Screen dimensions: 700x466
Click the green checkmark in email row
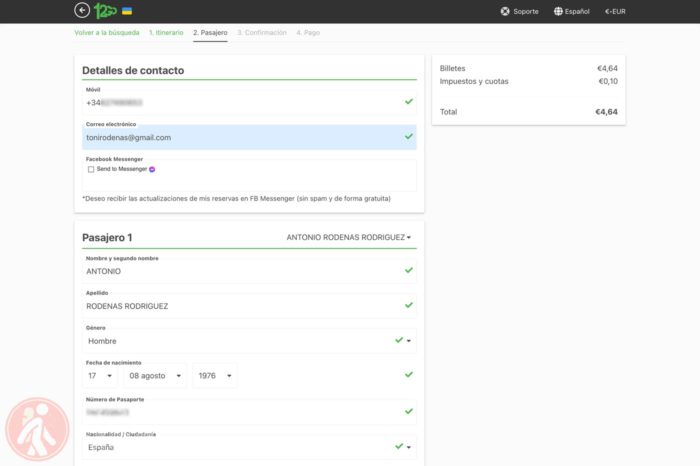pyautogui.click(x=408, y=136)
